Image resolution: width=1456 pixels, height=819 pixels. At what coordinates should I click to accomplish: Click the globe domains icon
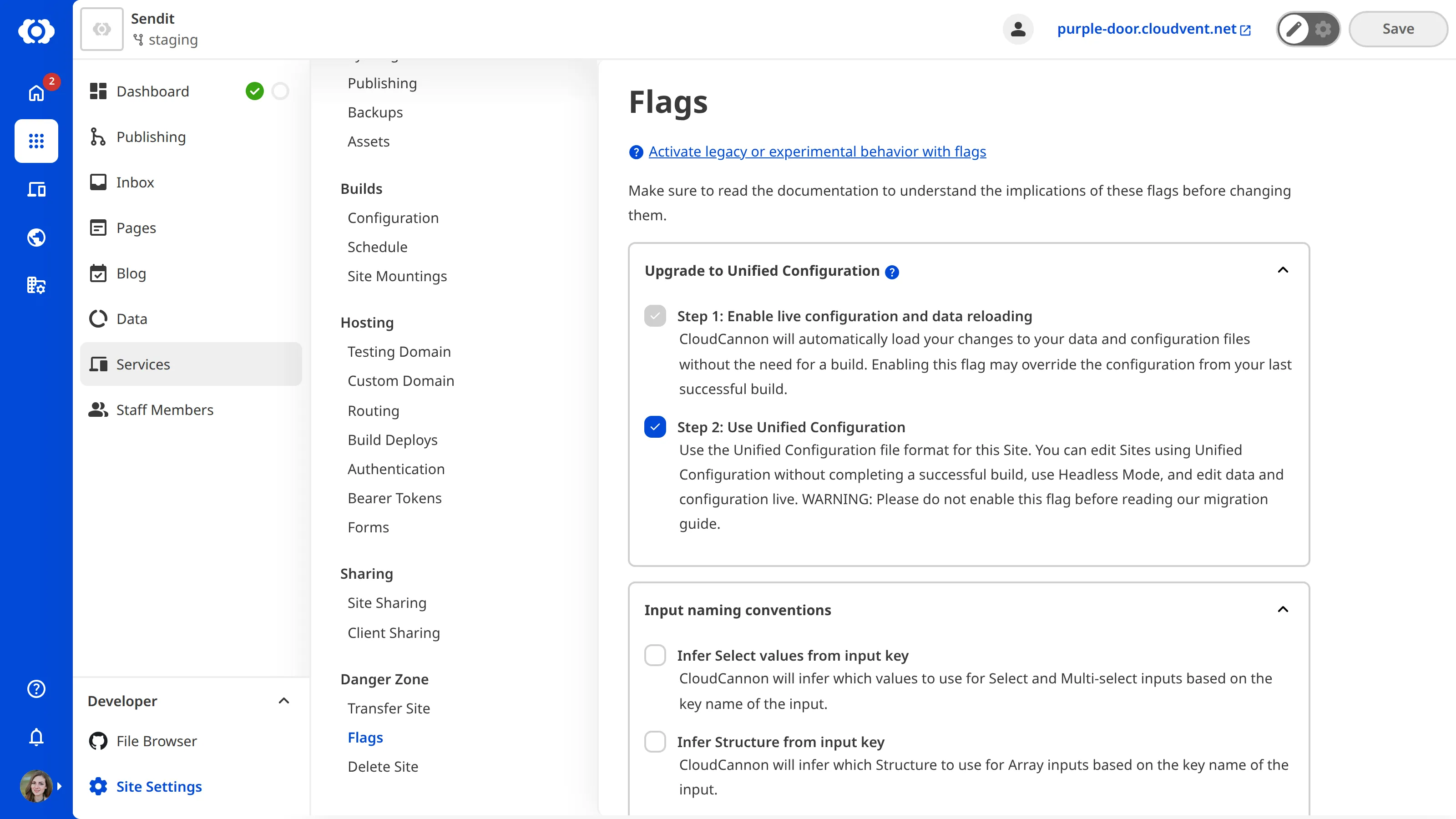(x=36, y=238)
